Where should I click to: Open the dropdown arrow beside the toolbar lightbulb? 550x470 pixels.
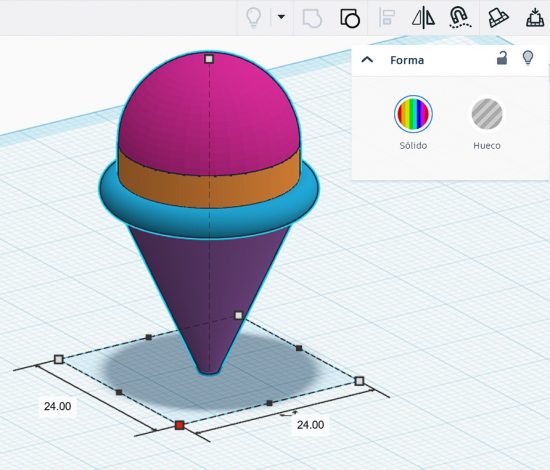281,16
